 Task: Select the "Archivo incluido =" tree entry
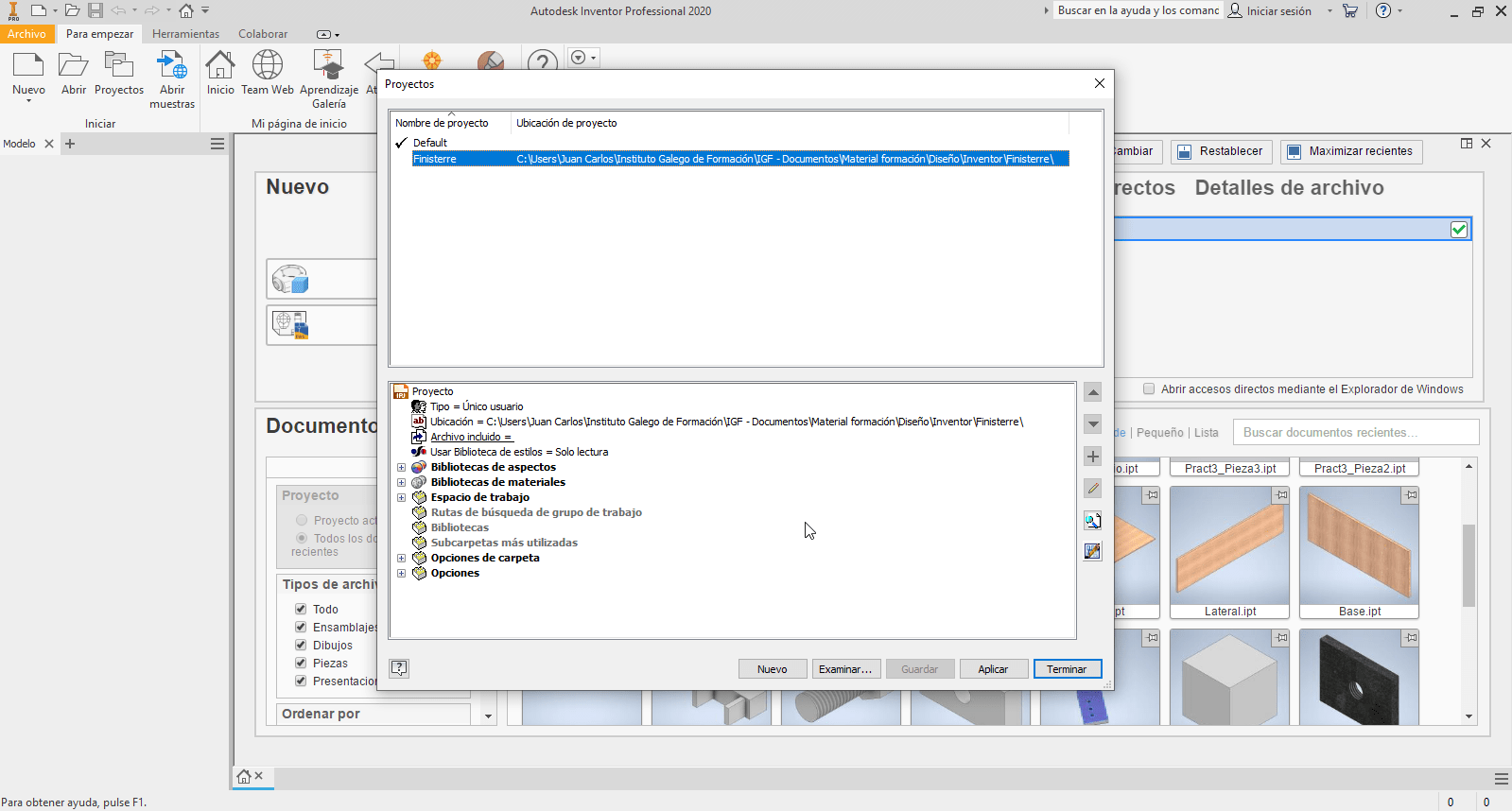coord(471,437)
